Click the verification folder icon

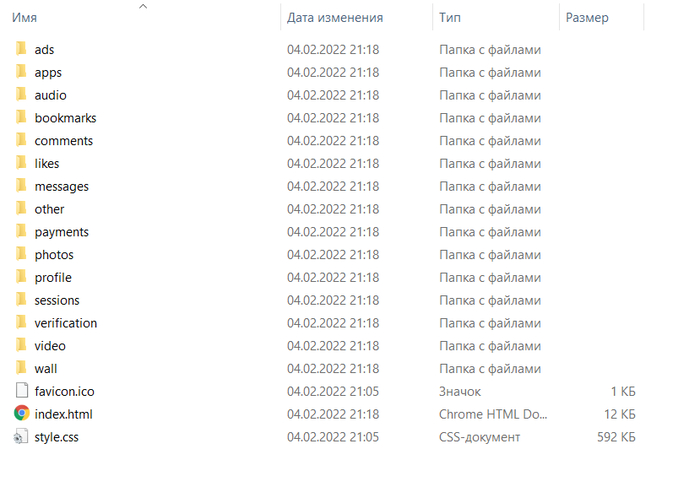21,321
